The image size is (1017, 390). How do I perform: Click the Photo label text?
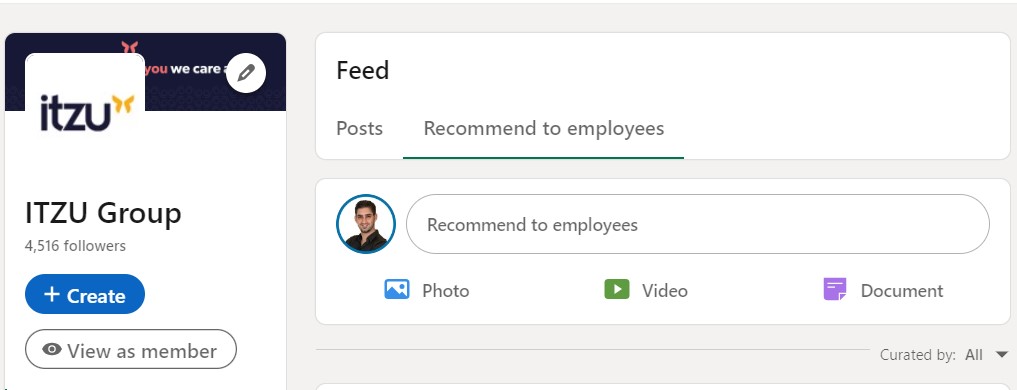pos(446,291)
